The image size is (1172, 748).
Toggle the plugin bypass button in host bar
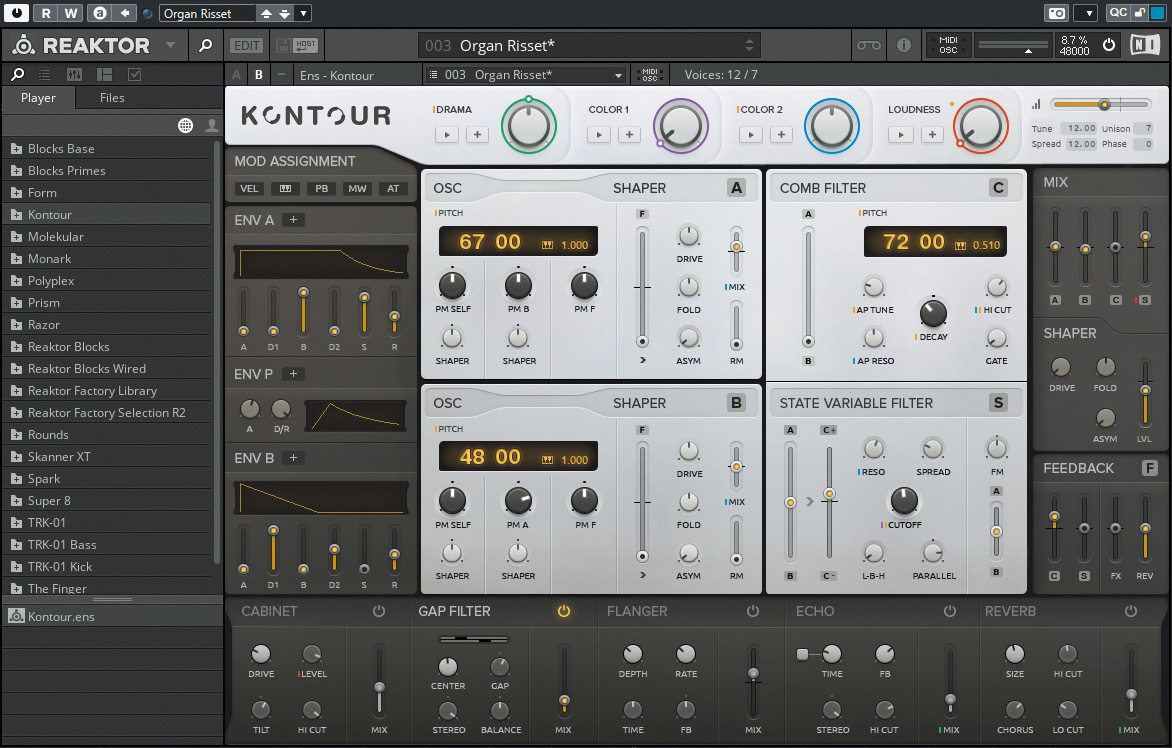tap(16, 13)
